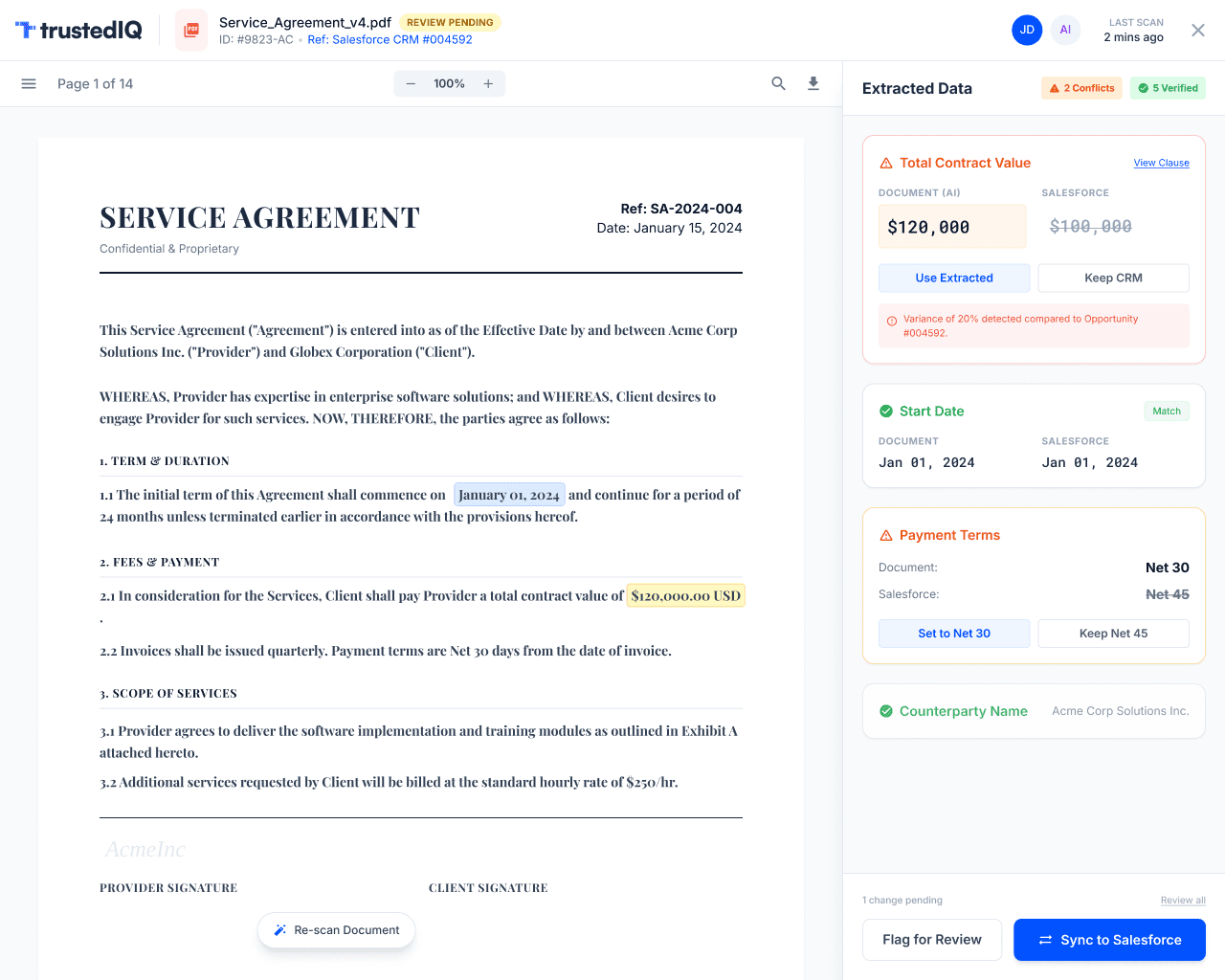1225x980 pixels.
Task: Click the REVIEW PENDING status badge
Action: pos(450,22)
